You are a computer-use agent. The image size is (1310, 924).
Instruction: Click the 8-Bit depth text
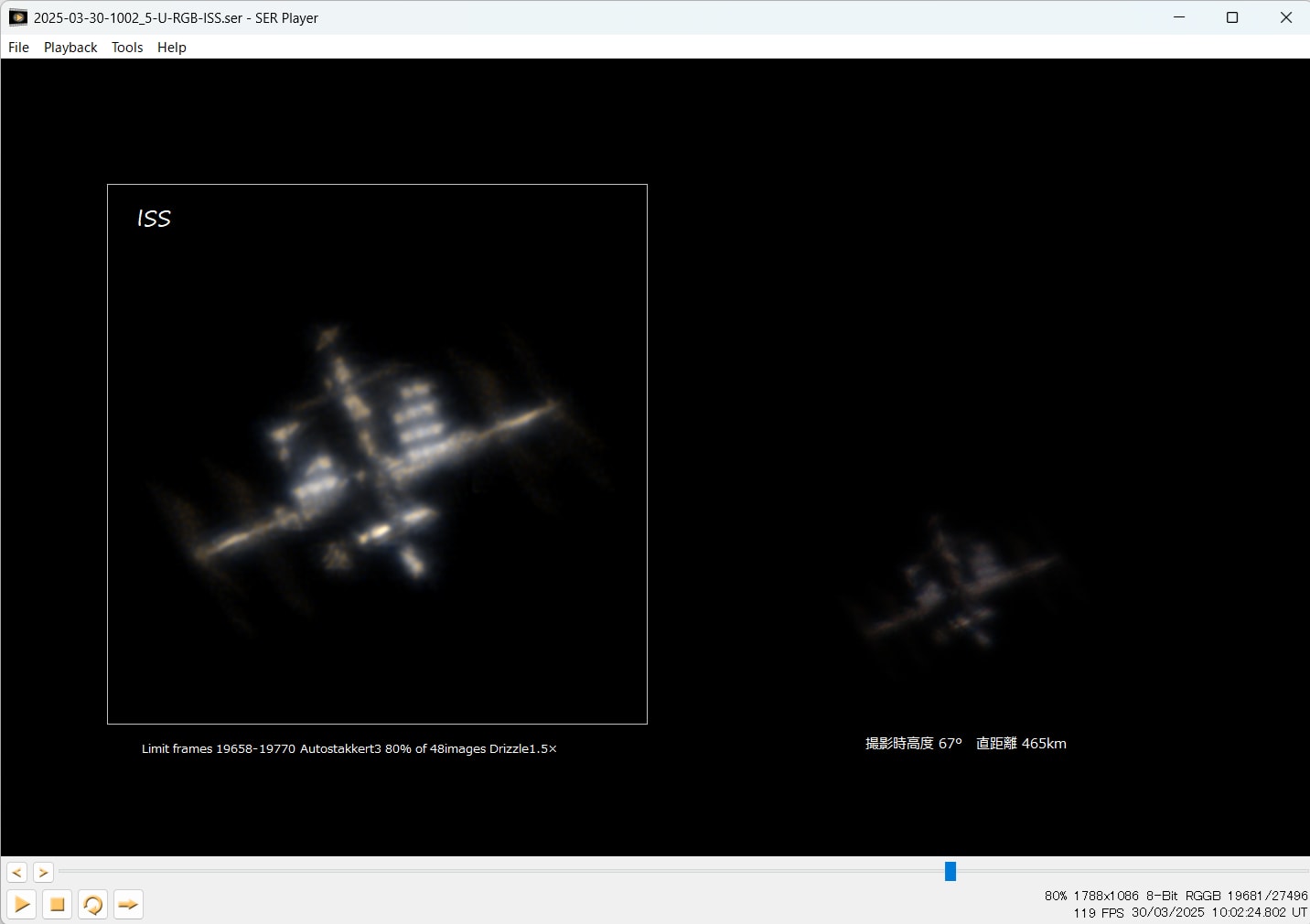(x=1162, y=896)
